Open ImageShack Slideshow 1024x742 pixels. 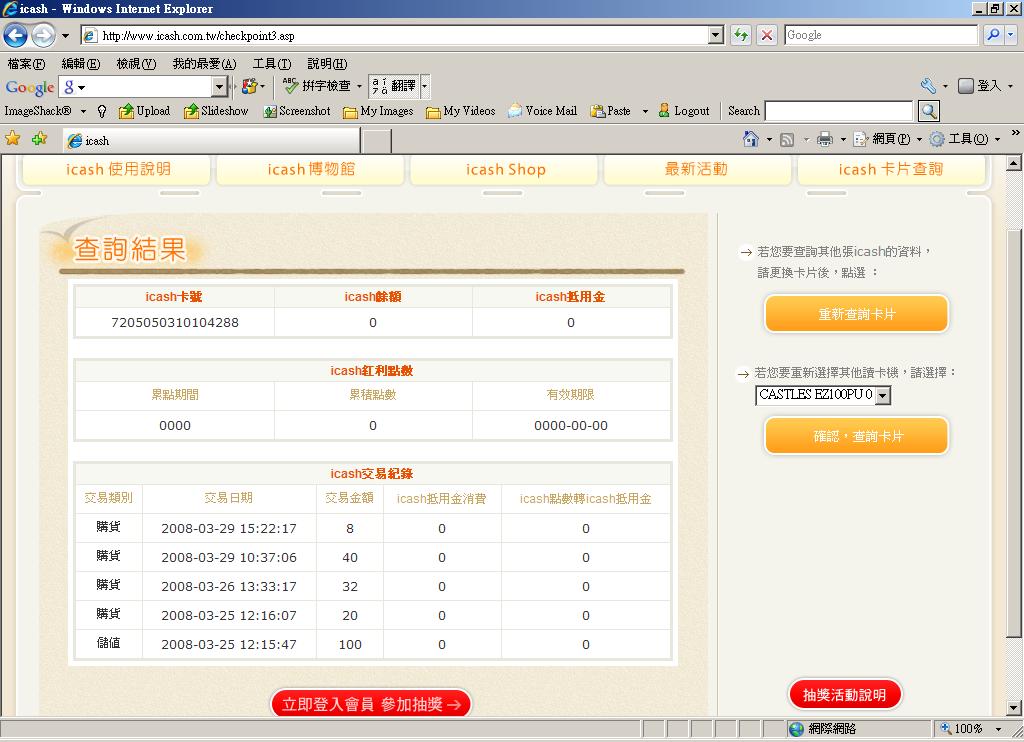216,111
